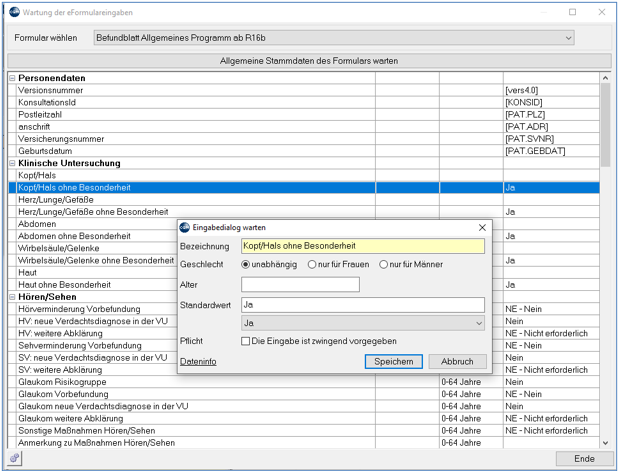Click the settings gears icon at bottom left
This screenshot has height=471, width=619.
click(x=15, y=458)
